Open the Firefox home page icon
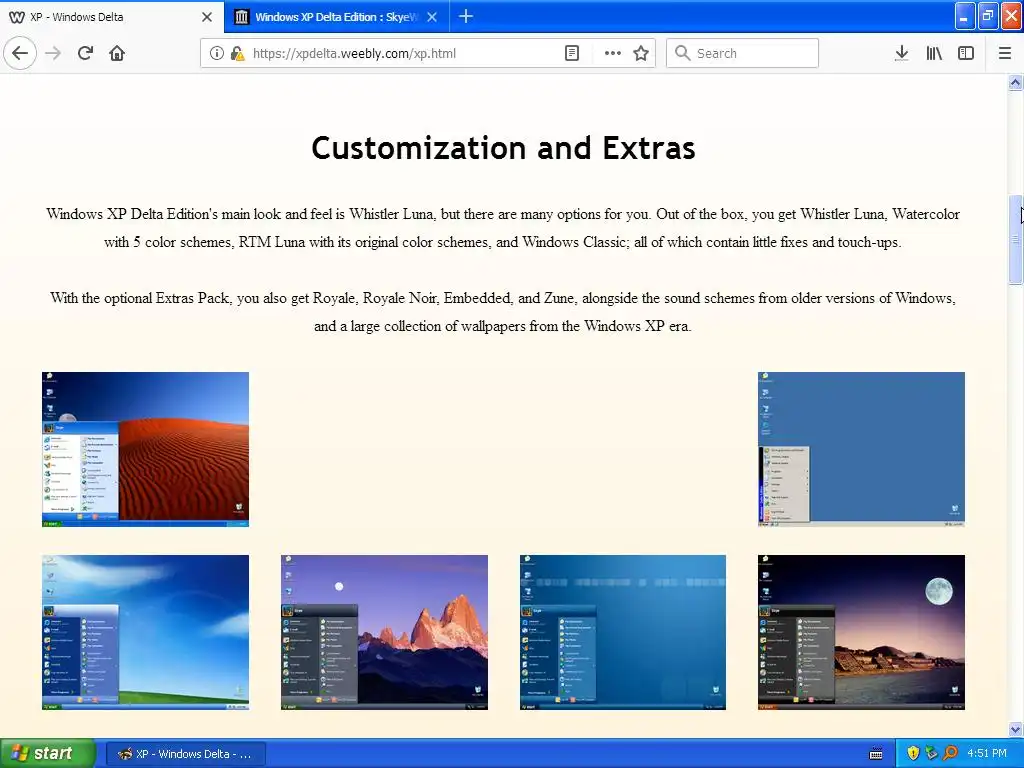 pos(117,53)
